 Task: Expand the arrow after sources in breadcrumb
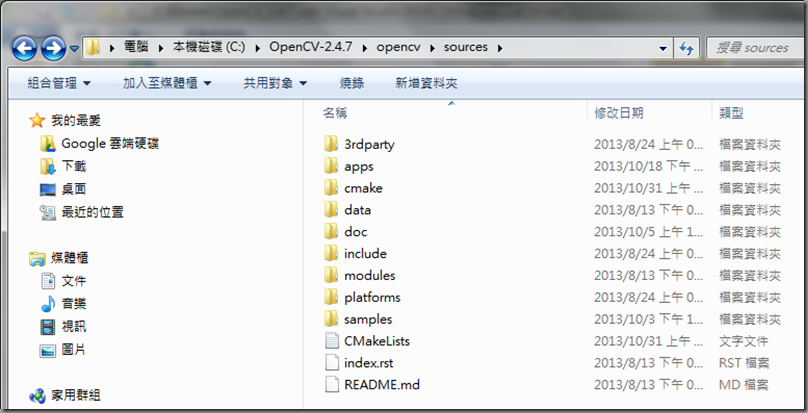coord(499,48)
